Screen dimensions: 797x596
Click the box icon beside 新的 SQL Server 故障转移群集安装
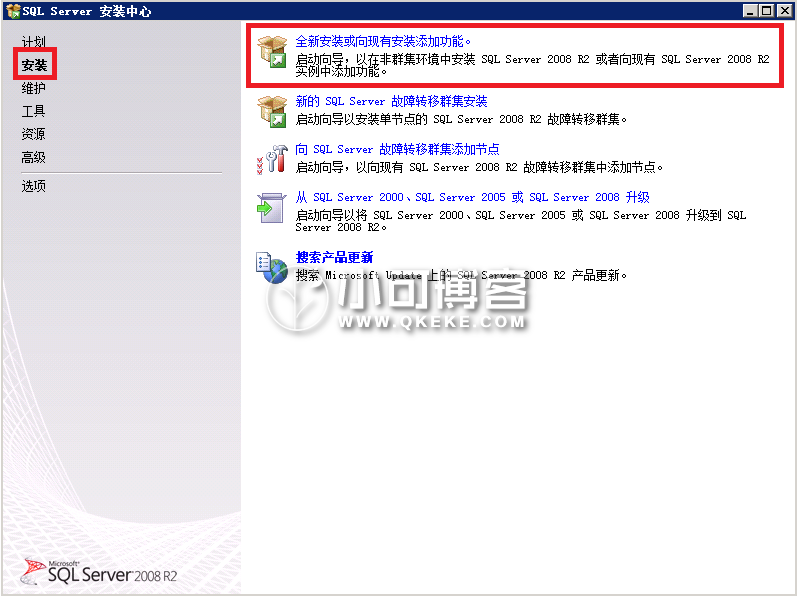(272, 111)
